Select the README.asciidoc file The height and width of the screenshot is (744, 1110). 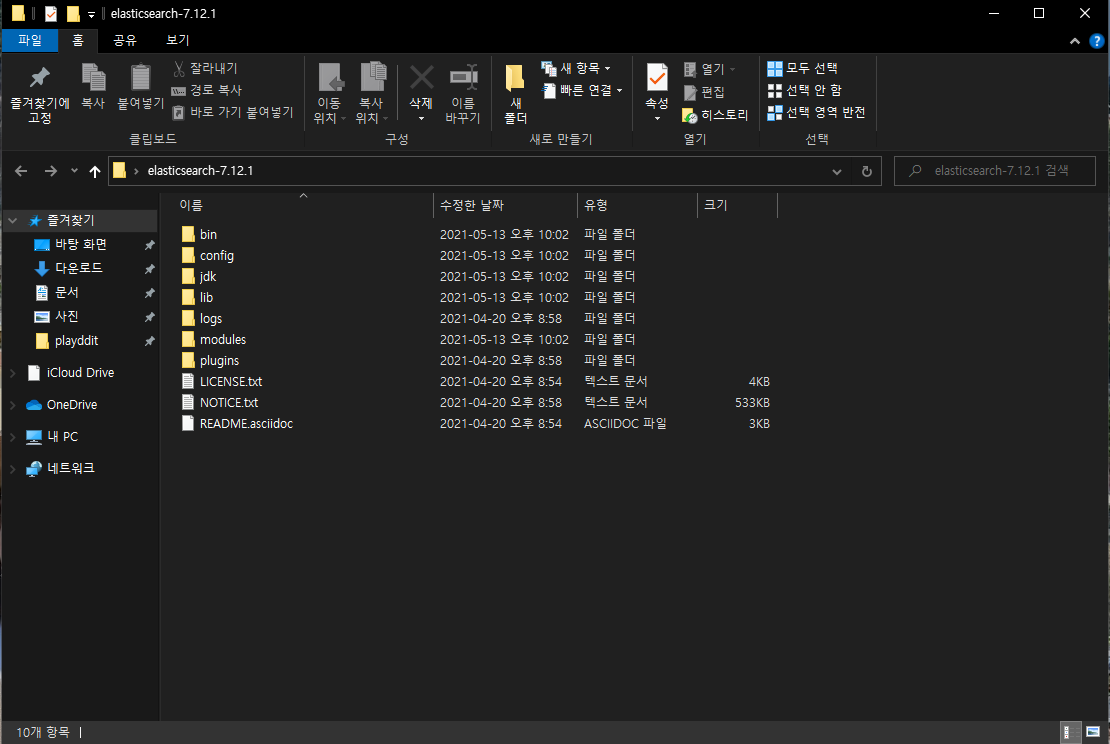(x=246, y=423)
